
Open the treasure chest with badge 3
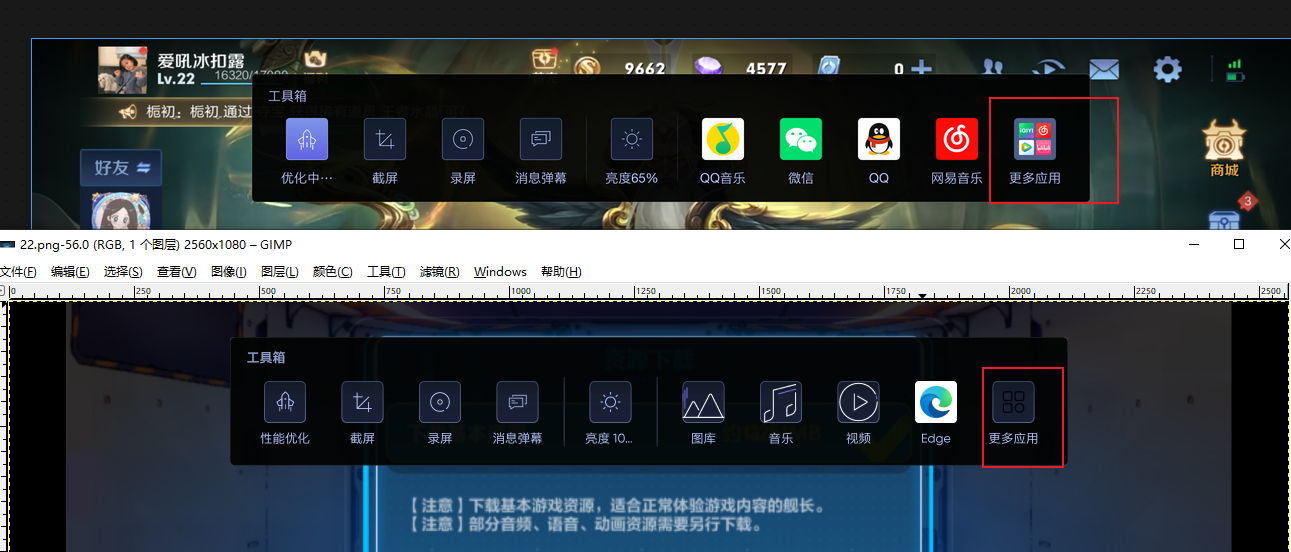[x=1226, y=218]
